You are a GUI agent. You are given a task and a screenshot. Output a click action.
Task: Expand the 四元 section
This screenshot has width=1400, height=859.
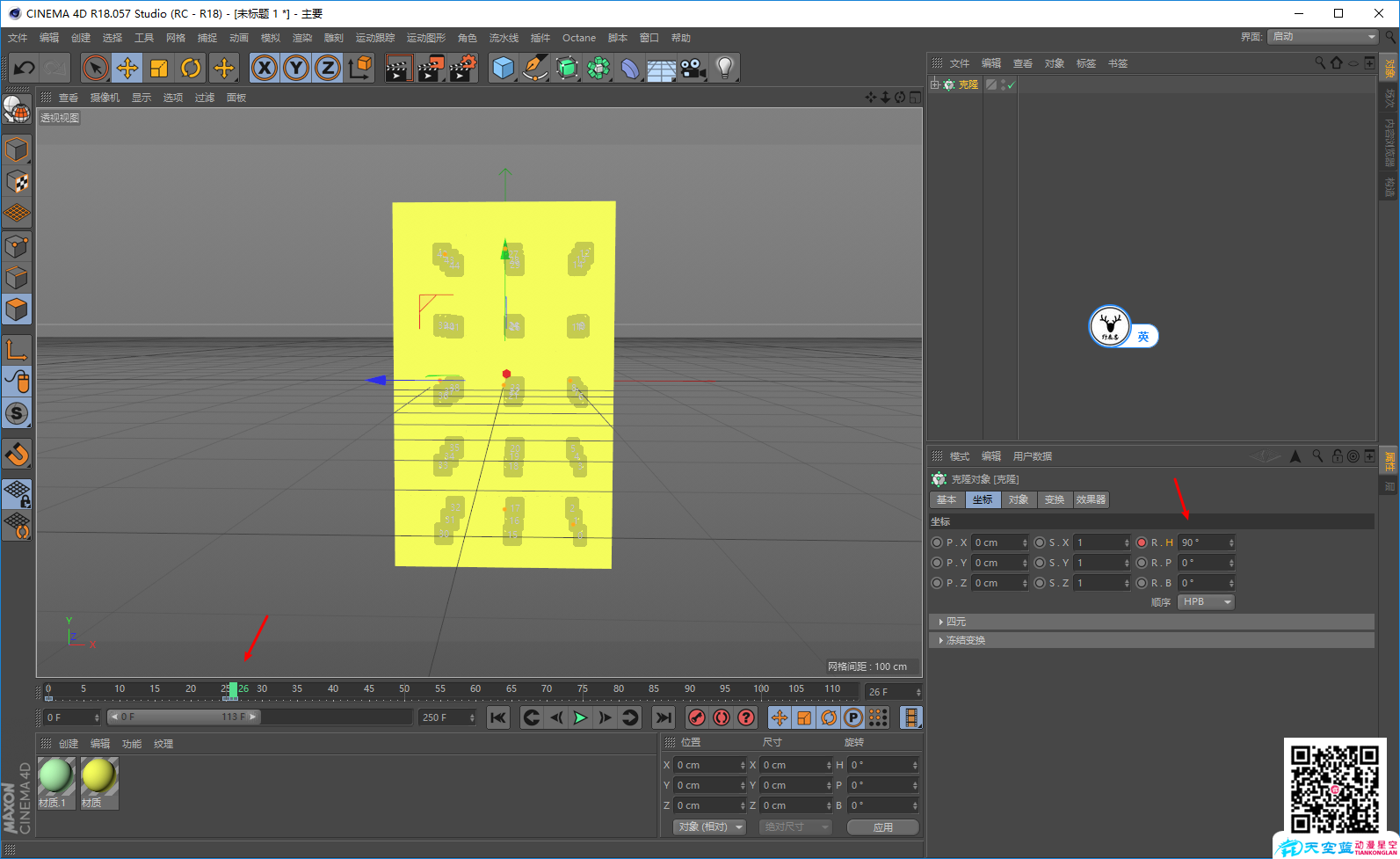(1151, 622)
